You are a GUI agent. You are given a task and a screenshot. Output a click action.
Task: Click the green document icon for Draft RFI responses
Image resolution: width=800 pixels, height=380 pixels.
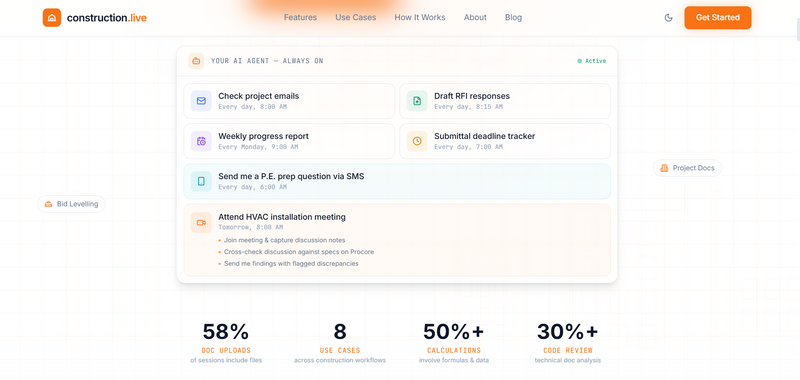417,101
